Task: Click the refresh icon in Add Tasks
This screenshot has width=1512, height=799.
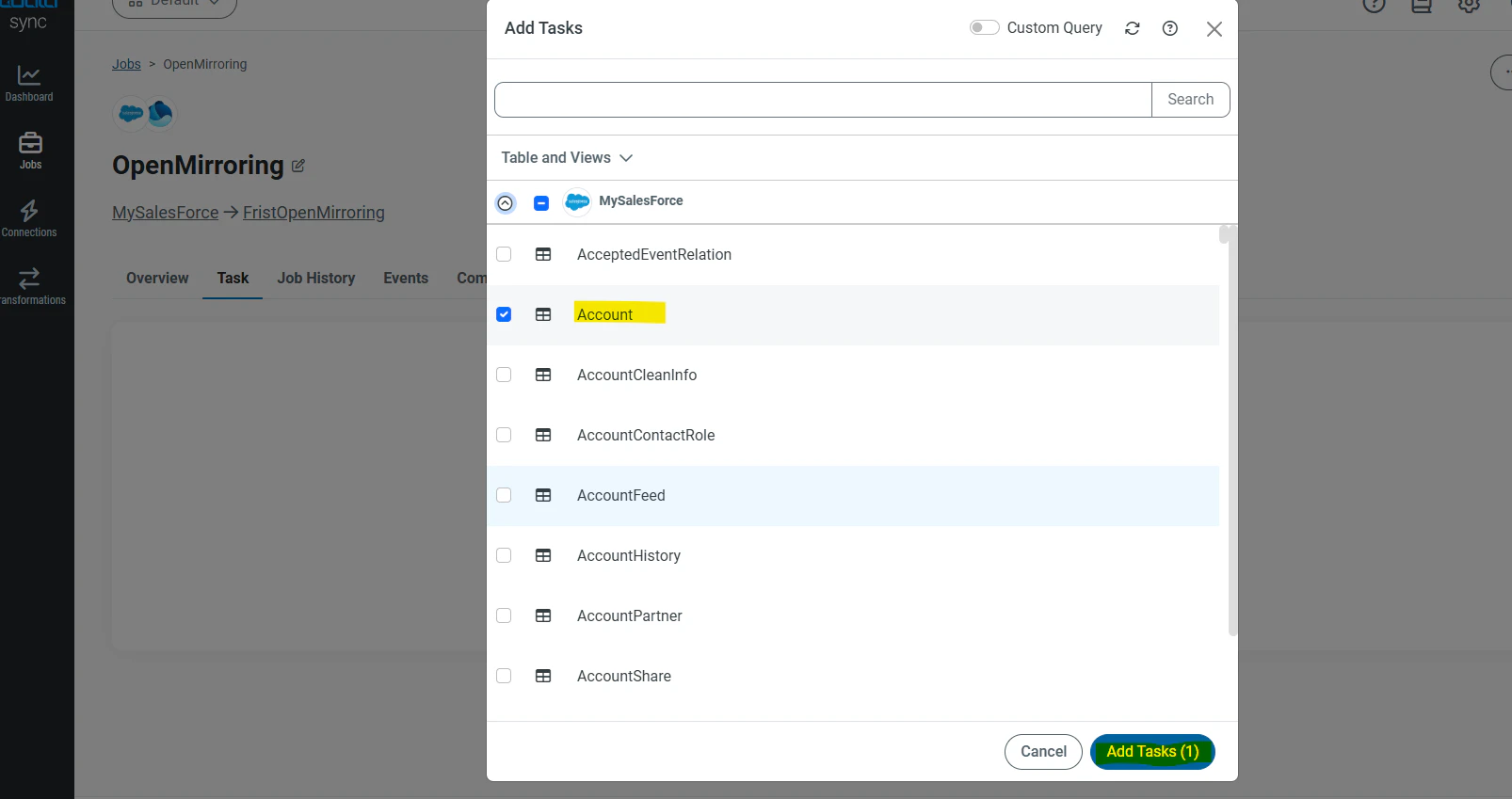Action: (x=1133, y=28)
